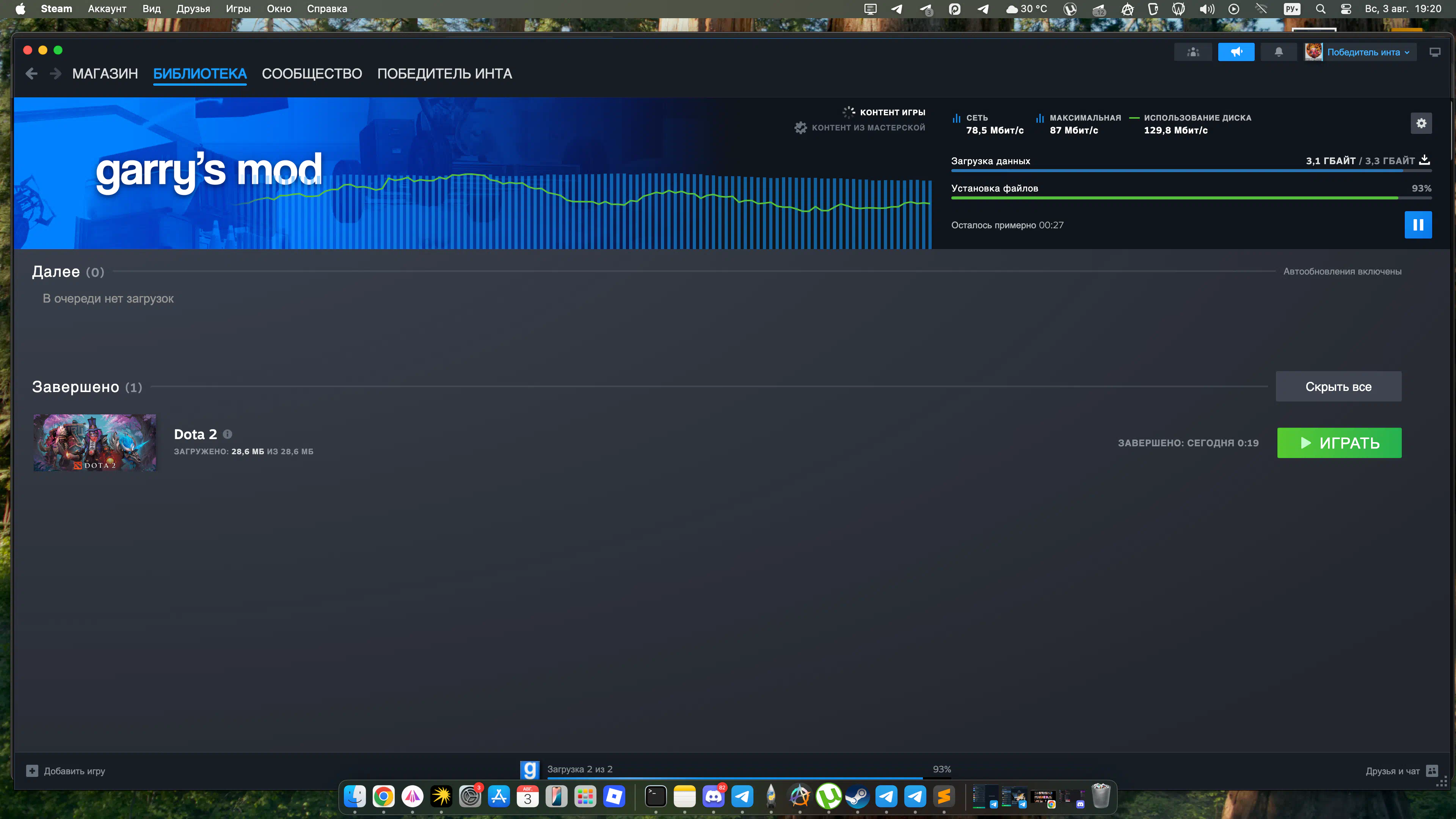Open the Steam menu in the menu bar
Viewport: 1456px width, 819px height.
pos(56,9)
